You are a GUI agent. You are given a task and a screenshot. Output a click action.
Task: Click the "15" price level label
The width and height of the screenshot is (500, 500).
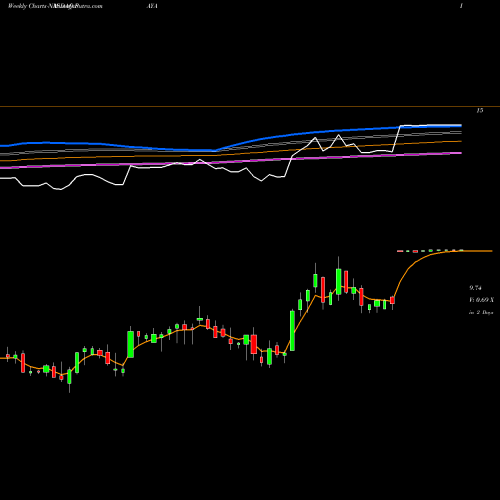(x=480, y=110)
